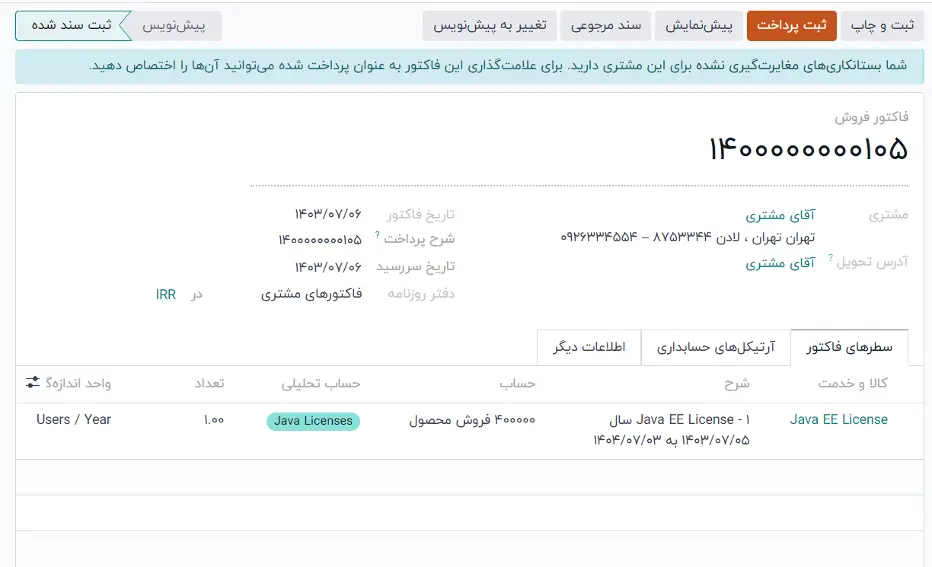Click the حساب column header
The width and height of the screenshot is (932, 567).
(517, 383)
